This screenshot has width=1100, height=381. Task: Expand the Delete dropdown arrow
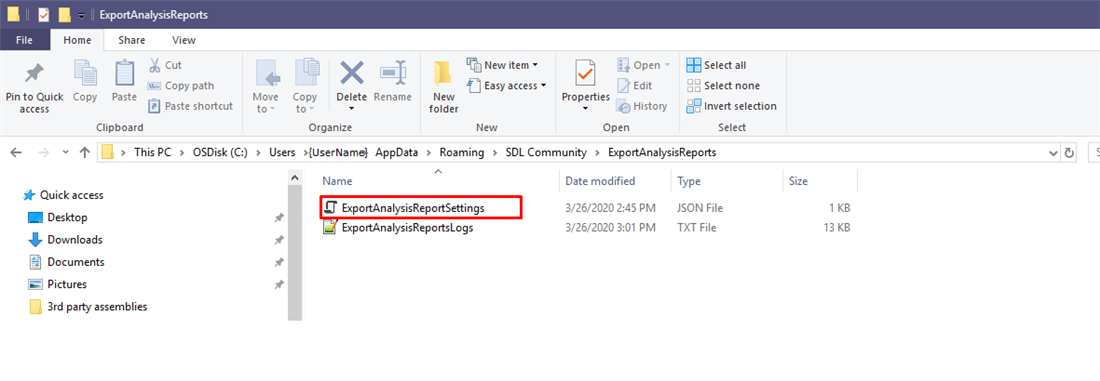(x=351, y=109)
